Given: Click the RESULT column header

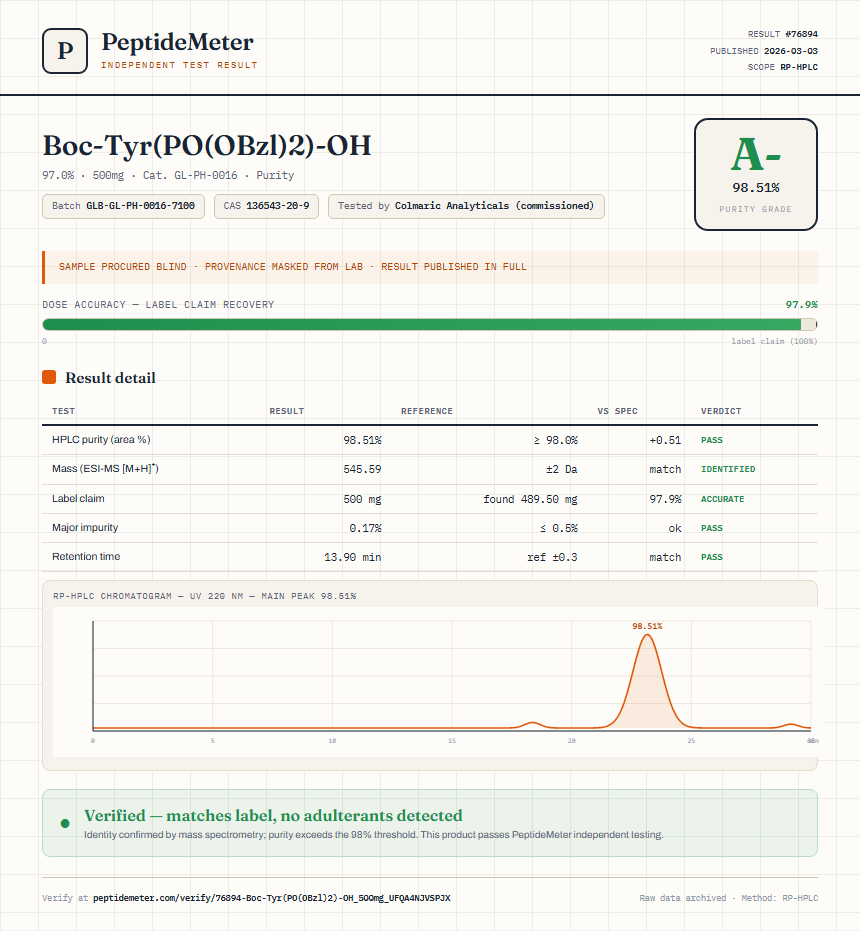Looking at the screenshot, I should (x=287, y=411).
